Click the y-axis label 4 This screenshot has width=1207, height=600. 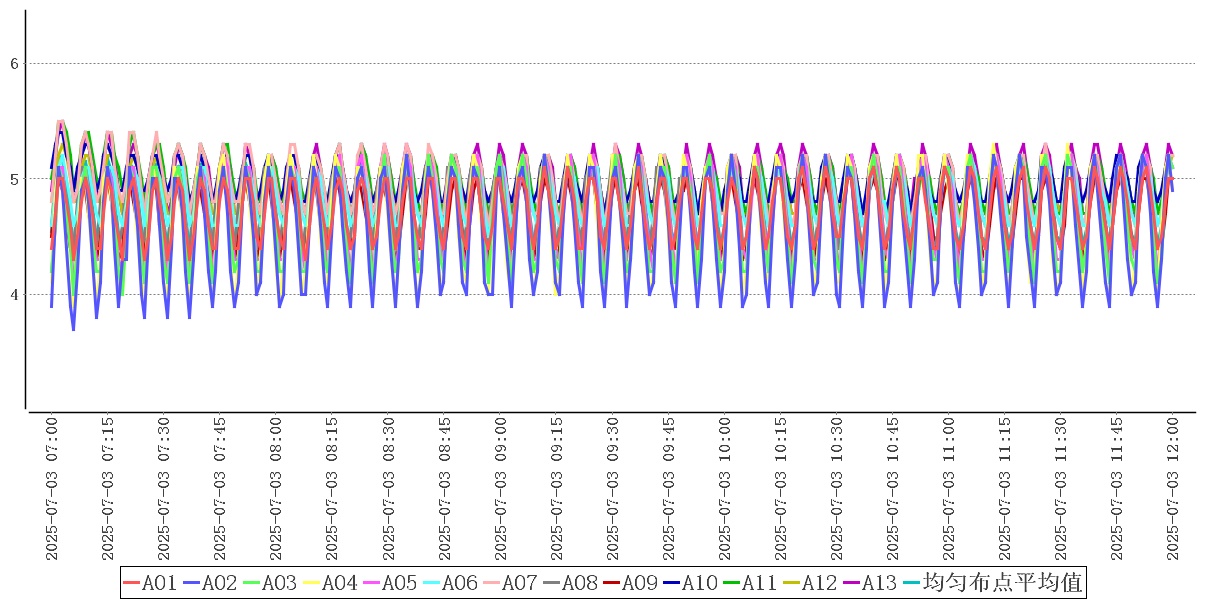coord(14,295)
